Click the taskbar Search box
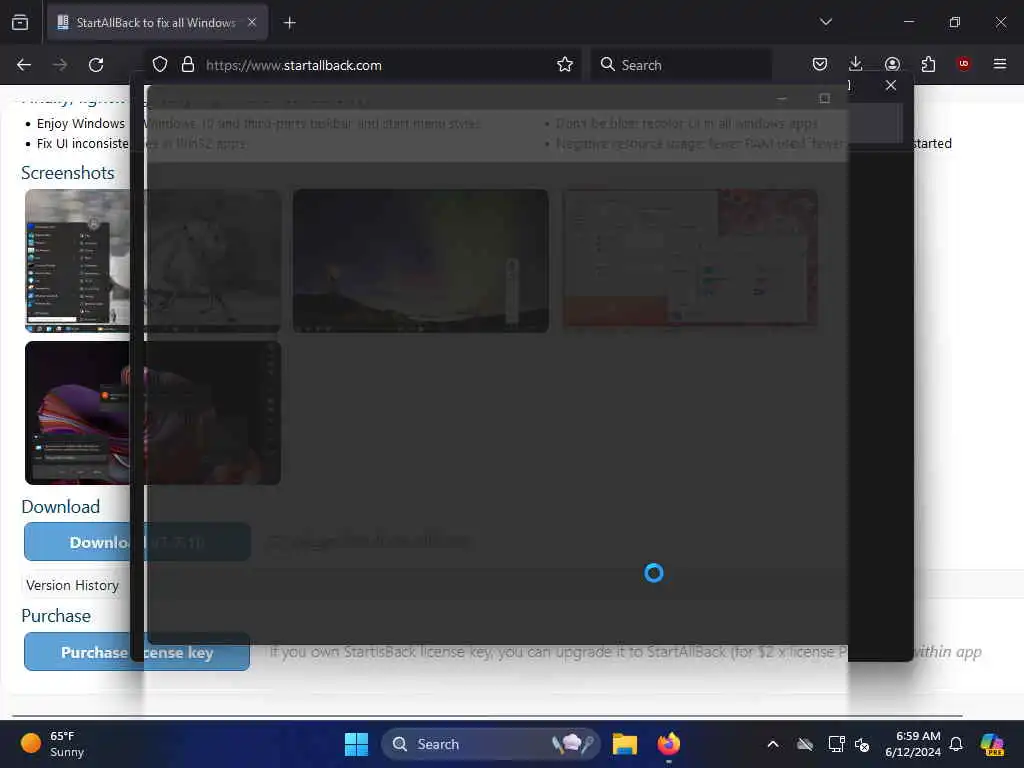This screenshot has width=1024, height=768. click(490, 744)
